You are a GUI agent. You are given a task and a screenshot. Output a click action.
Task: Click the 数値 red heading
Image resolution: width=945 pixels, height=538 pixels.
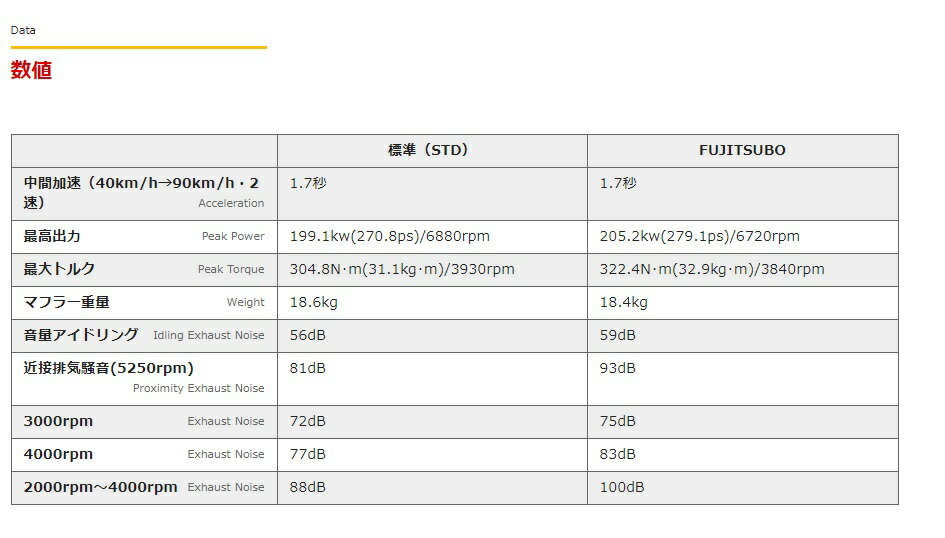click(31, 70)
